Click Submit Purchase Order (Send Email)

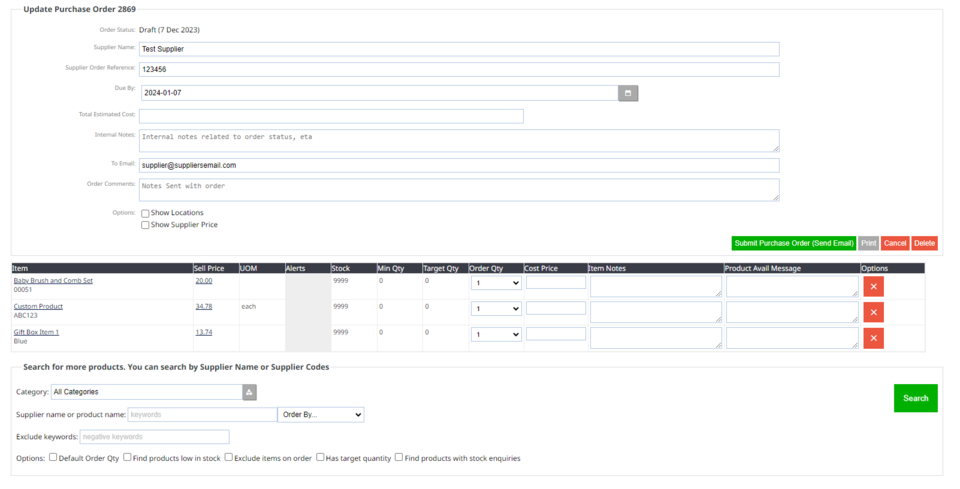pos(793,243)
